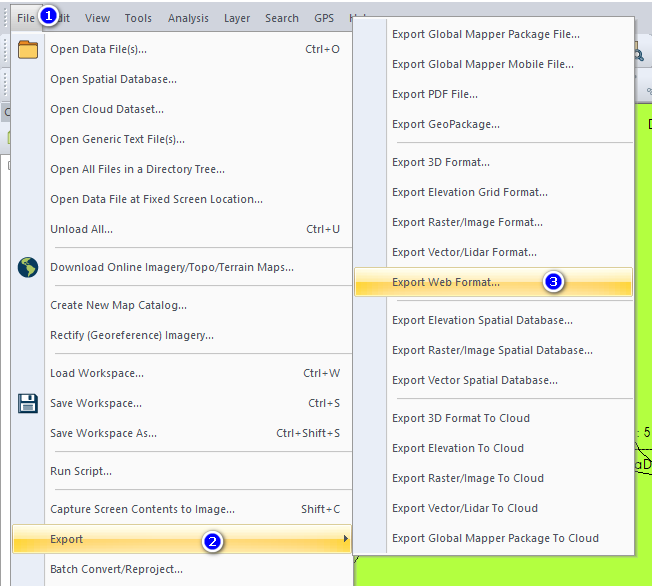Choose Save Workspace... entry
Image resolution: width=652 pixels, height=586 pixels.
click(182, 403)
